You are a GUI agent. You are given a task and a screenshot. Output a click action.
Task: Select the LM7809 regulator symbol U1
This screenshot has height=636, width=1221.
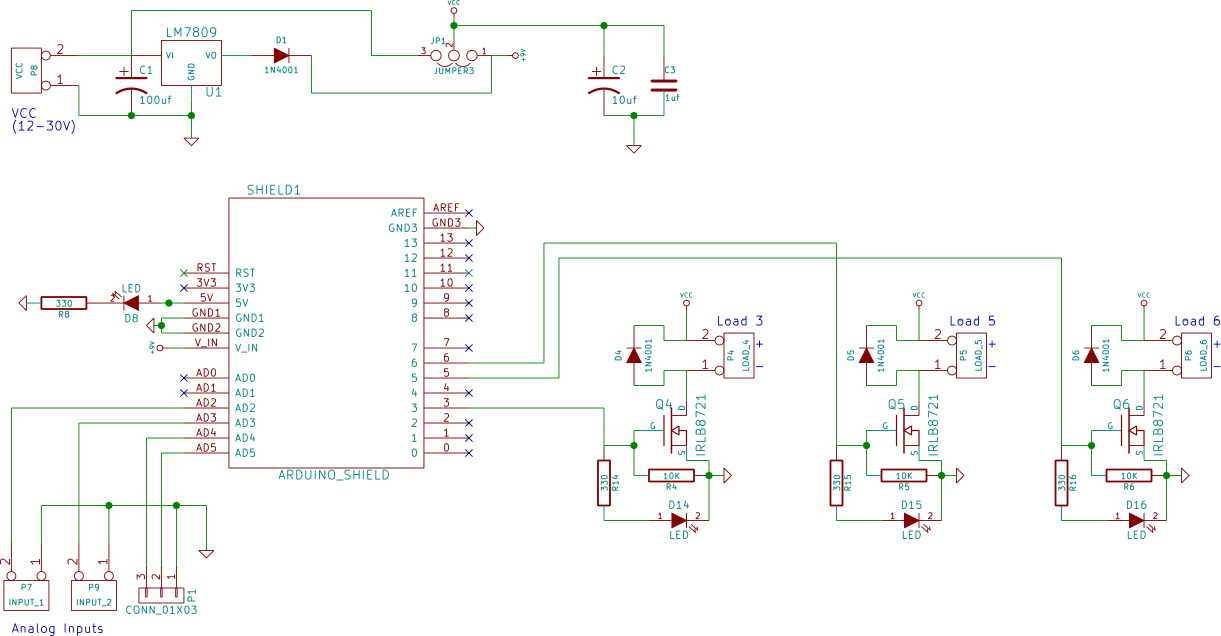(194, 63)
